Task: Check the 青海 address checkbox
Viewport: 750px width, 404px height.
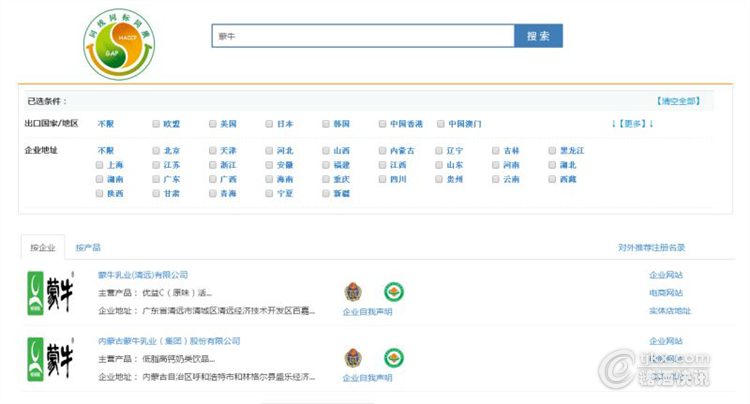Action: pos(213,194)
